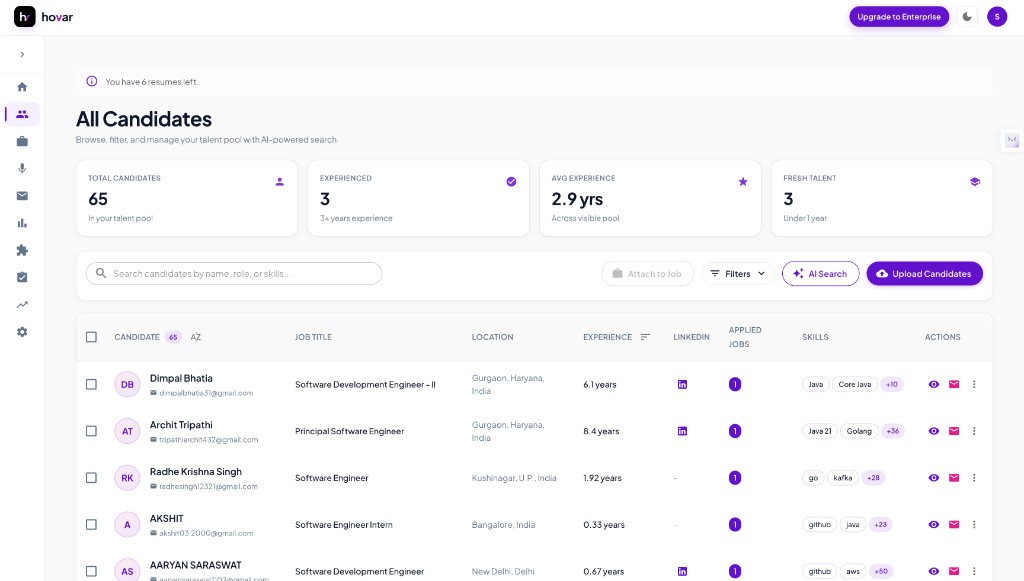Click the Fresh Talent stat card
The image size is (1024, 581).
pos(882,198)
